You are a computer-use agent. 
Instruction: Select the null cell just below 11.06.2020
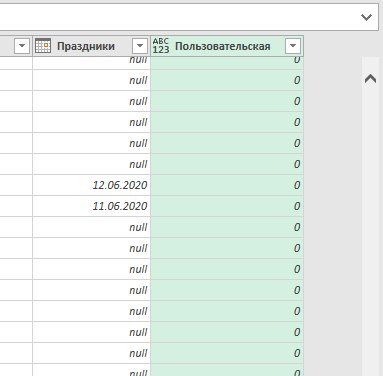[92, 227]
